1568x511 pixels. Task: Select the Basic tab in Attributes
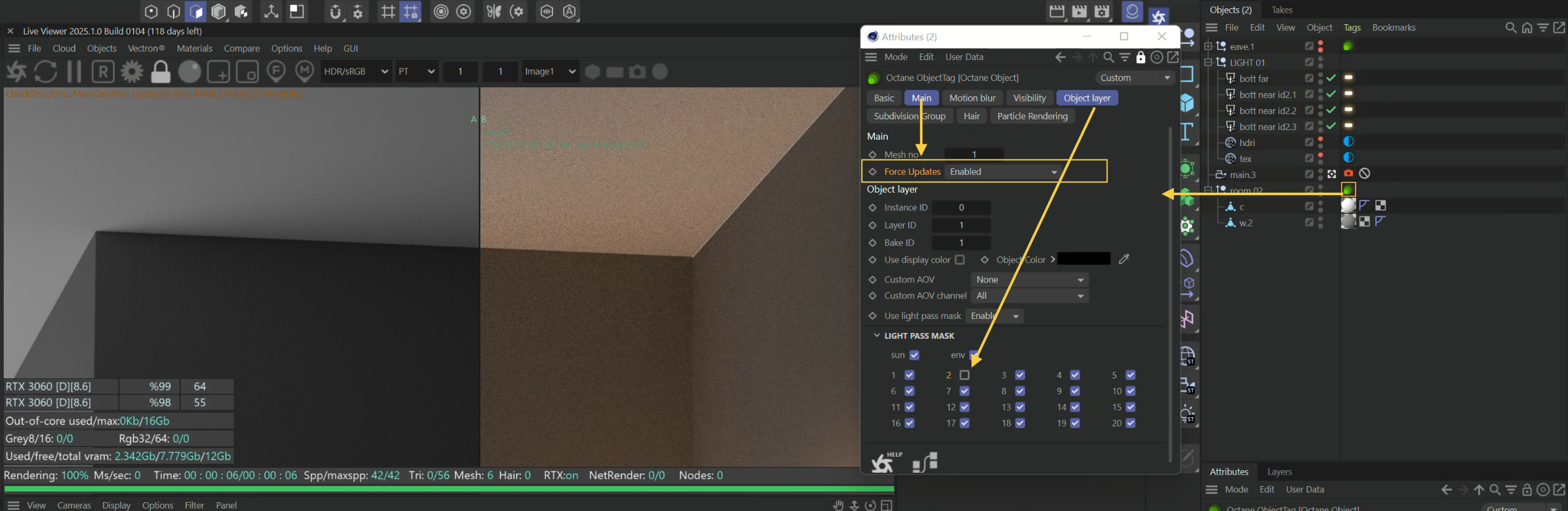click(x=884, y=98)
